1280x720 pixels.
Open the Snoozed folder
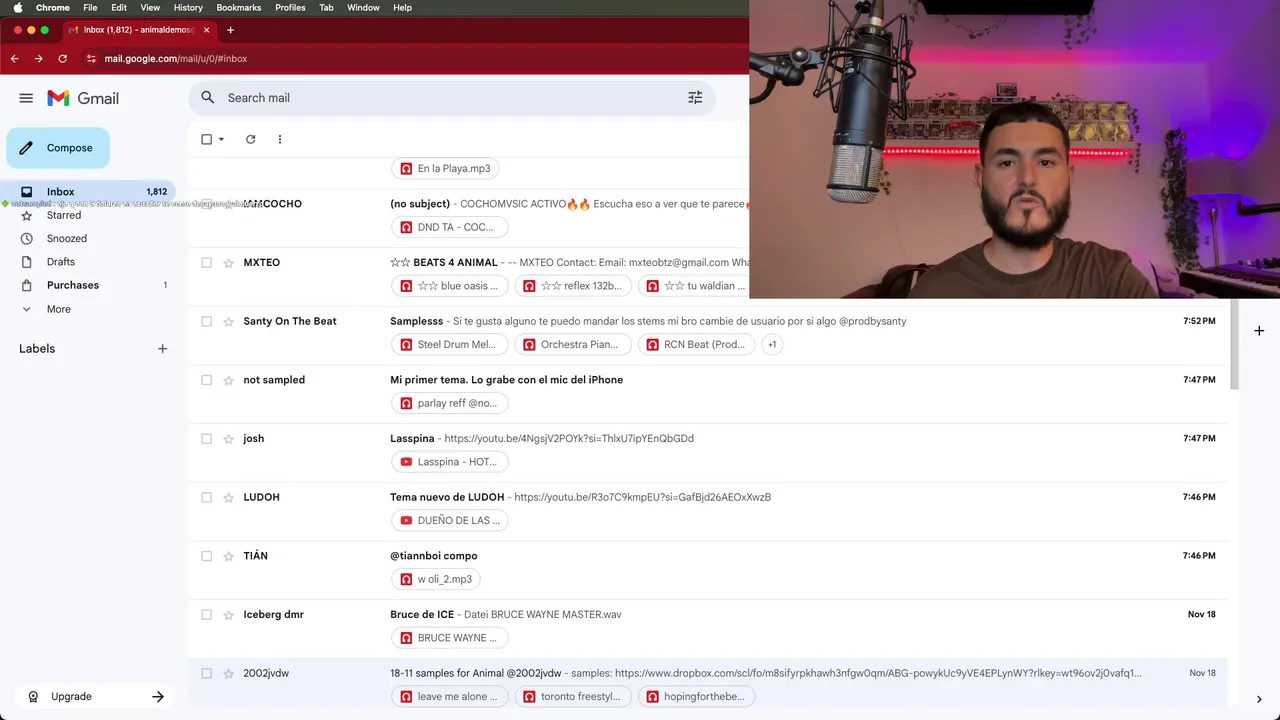click(x=67, y=239)
